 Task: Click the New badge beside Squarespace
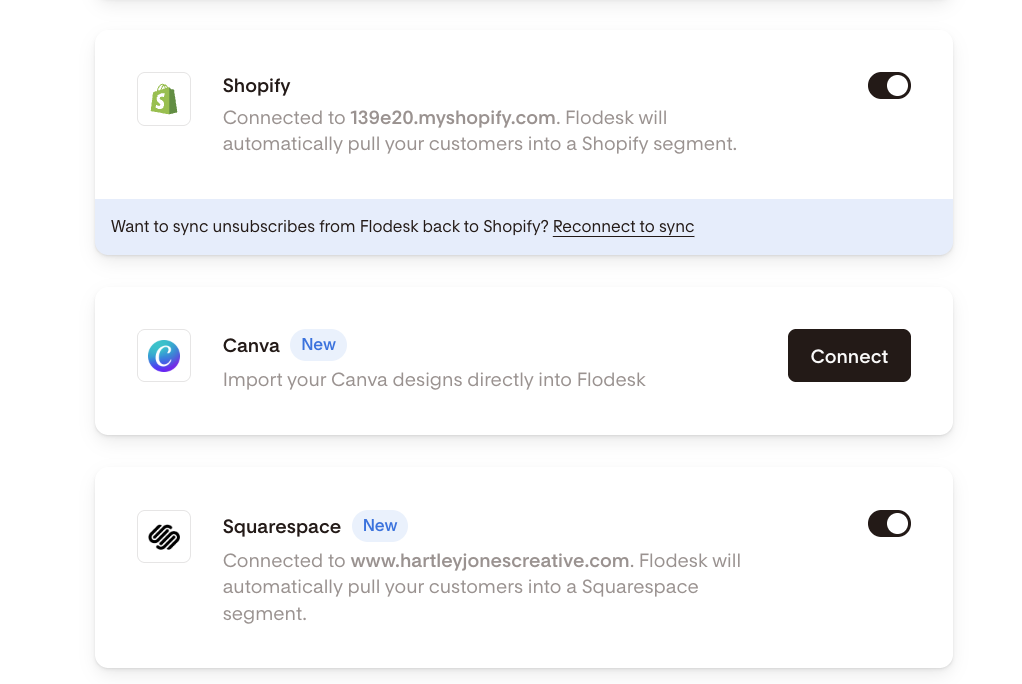pos(380,526)
